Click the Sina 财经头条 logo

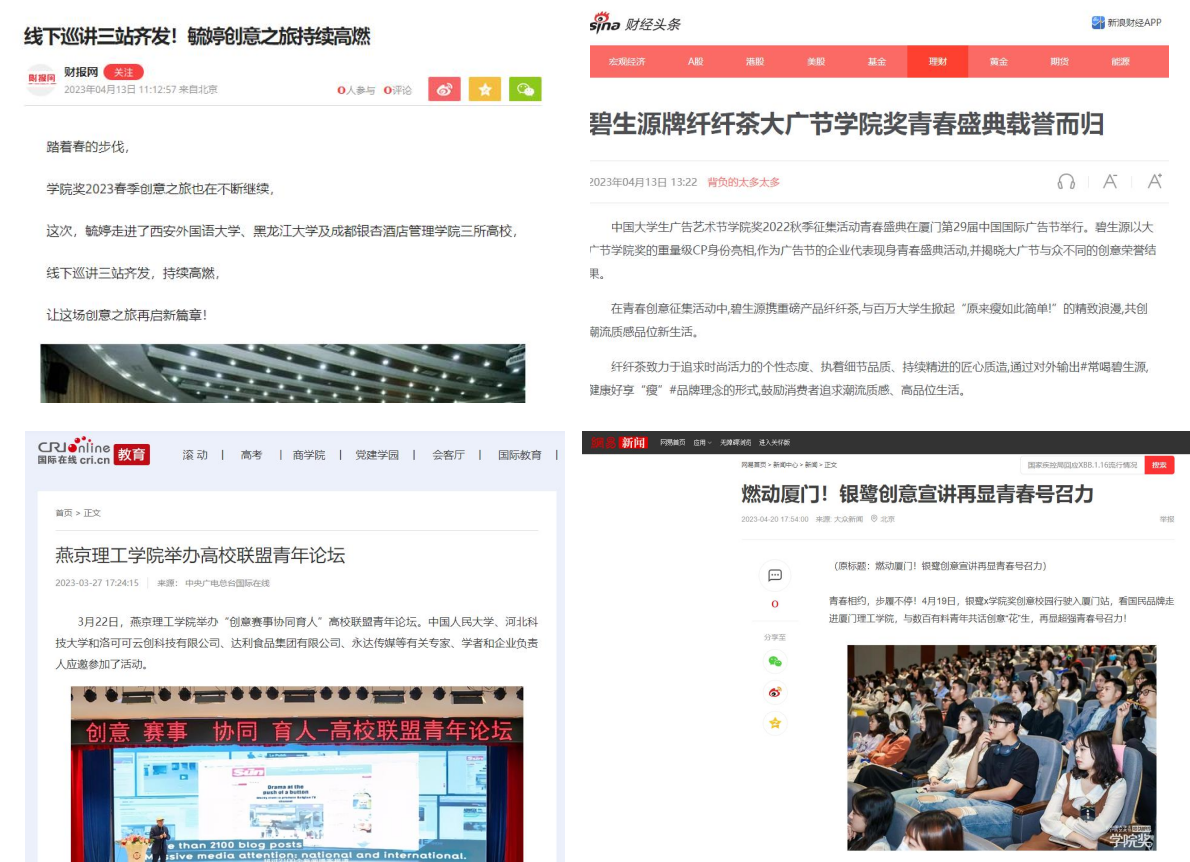[634, 23]
